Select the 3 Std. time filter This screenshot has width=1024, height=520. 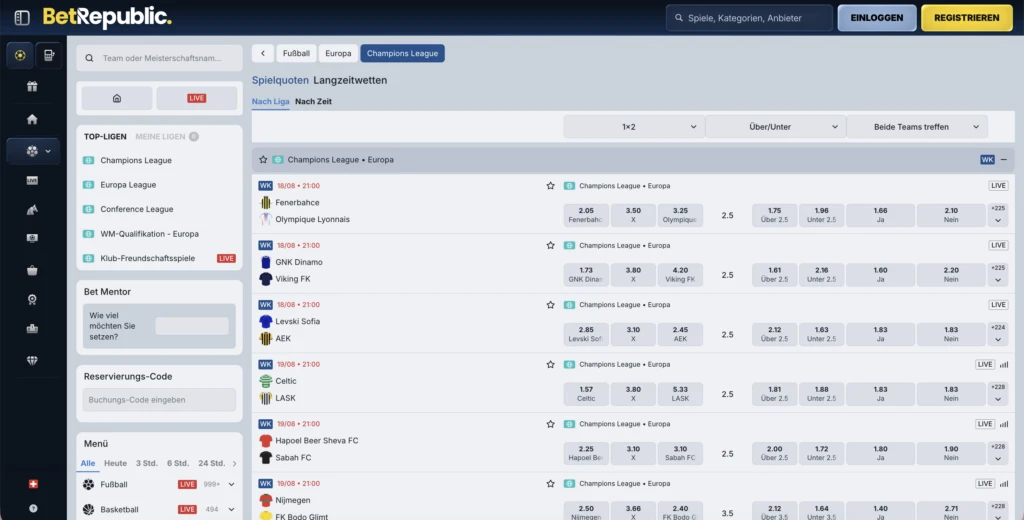coord(146,463)
